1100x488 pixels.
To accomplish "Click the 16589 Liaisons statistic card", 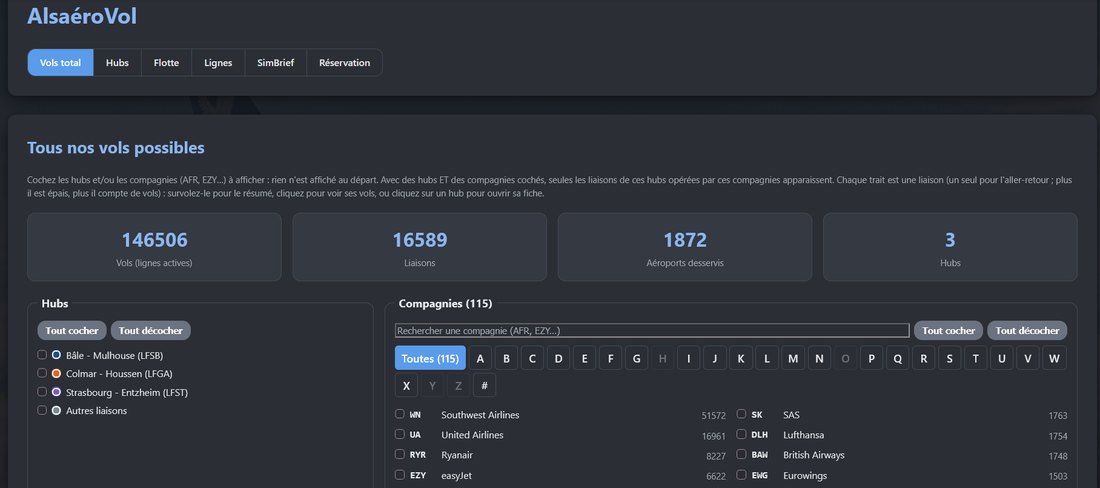I will 420,247.
